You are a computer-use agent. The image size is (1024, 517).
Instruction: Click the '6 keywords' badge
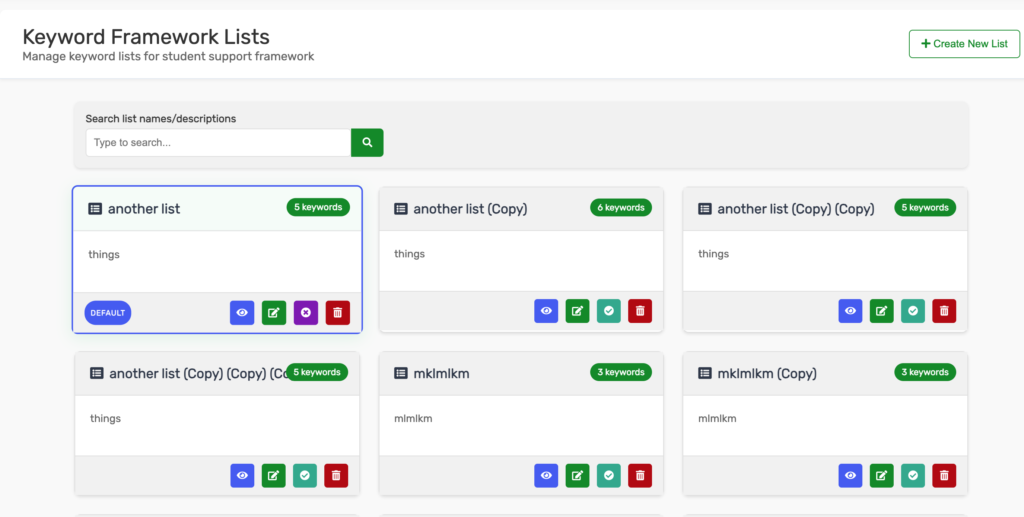620,208
